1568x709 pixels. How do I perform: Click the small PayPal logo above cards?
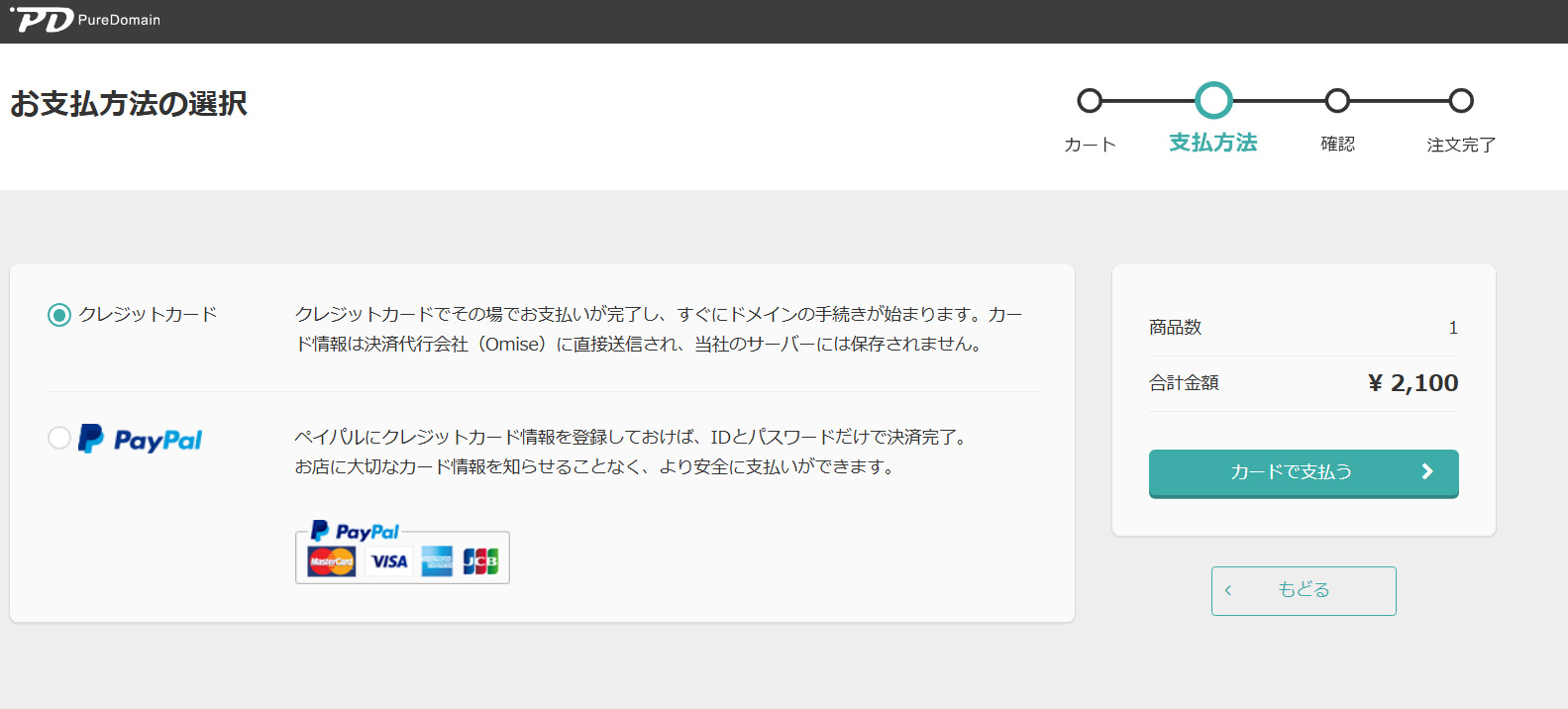355,532
